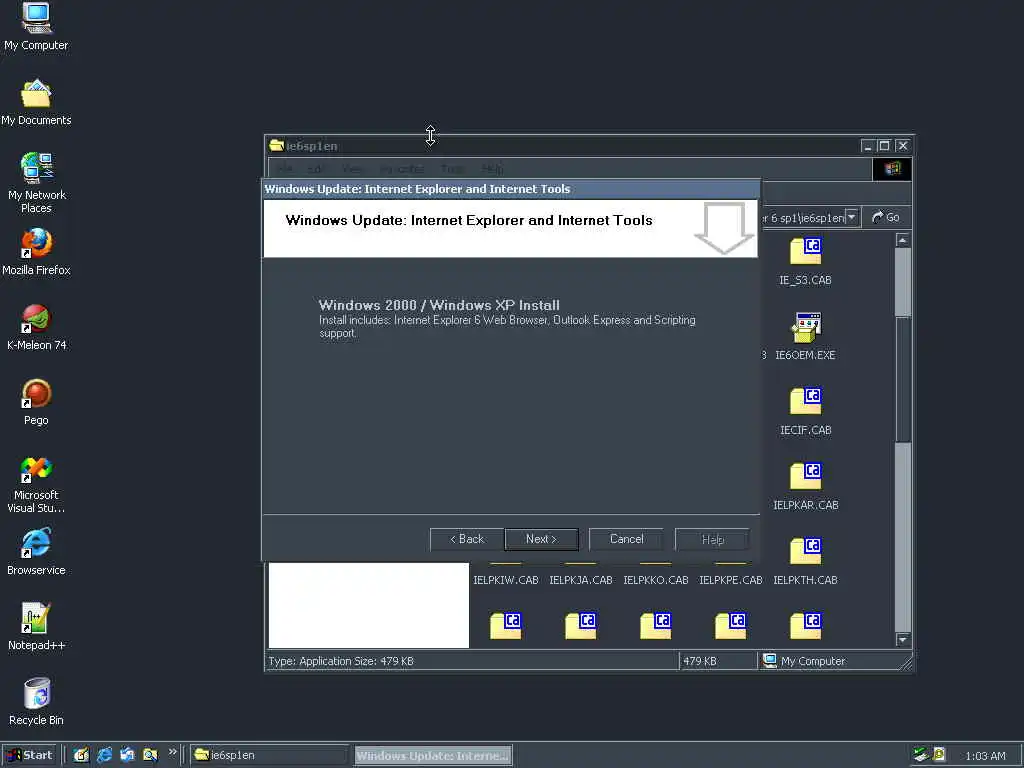Select the IELPKAR.CAB file icon
Screen dimensions: 1024x768
pos(805,477)
